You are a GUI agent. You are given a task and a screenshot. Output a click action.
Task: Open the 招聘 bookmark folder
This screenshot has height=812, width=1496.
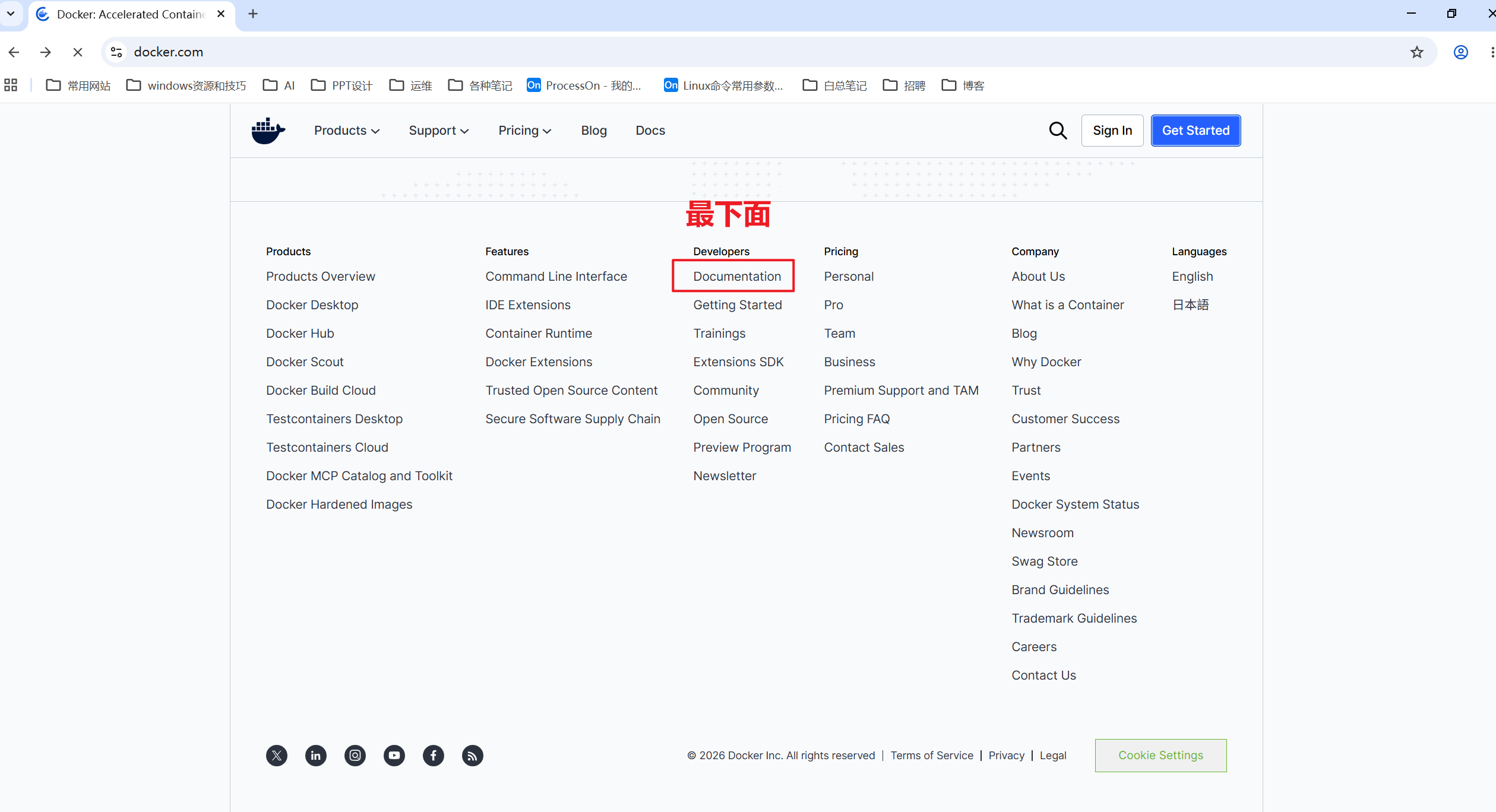tap(904, 85)
